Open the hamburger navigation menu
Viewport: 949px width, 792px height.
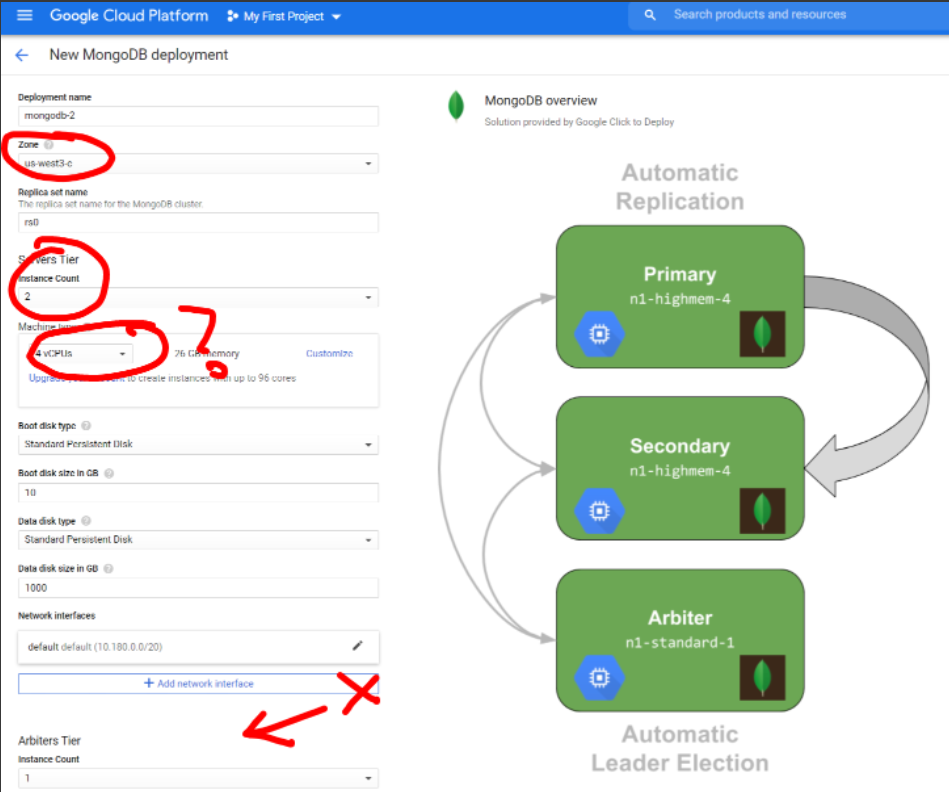(24, 15)
